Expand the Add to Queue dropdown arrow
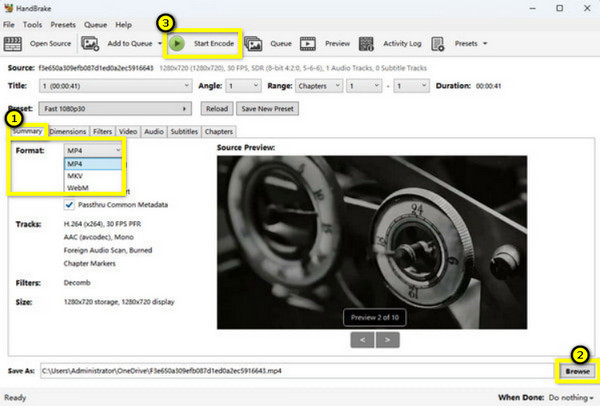The height and width of the screenshot is (406, 600). pos(160,44)
